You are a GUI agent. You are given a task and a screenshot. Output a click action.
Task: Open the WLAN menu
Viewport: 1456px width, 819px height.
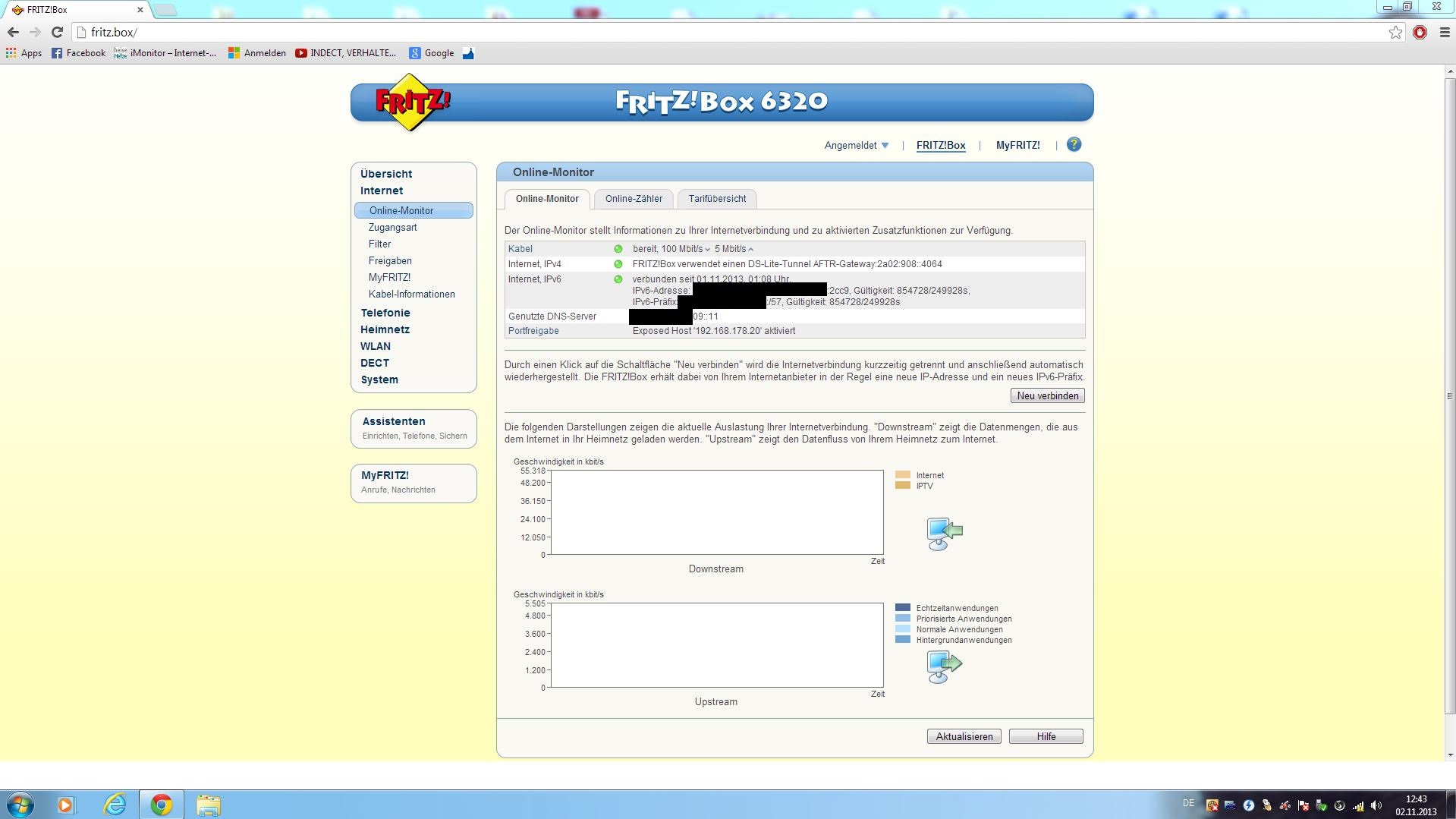click(x=376, y=346)
